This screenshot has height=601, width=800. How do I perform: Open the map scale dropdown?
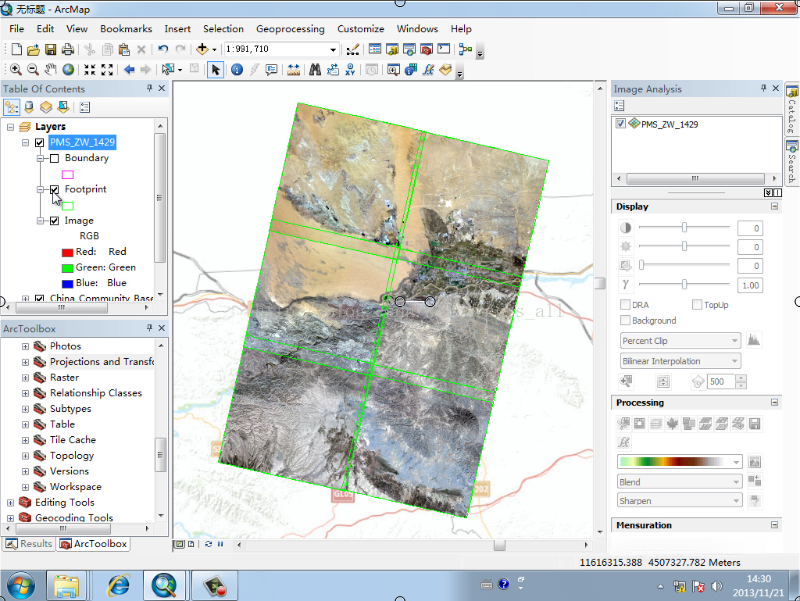click(333, 49)
